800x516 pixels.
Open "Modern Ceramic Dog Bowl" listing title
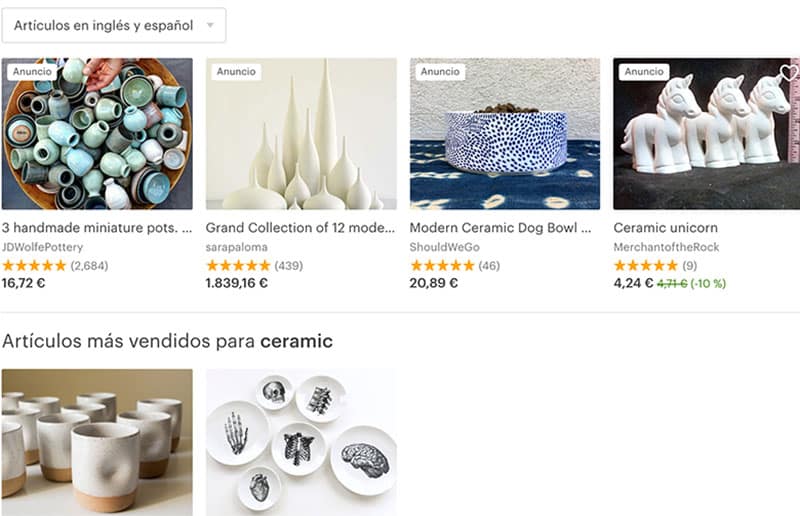tap(501, 228)
